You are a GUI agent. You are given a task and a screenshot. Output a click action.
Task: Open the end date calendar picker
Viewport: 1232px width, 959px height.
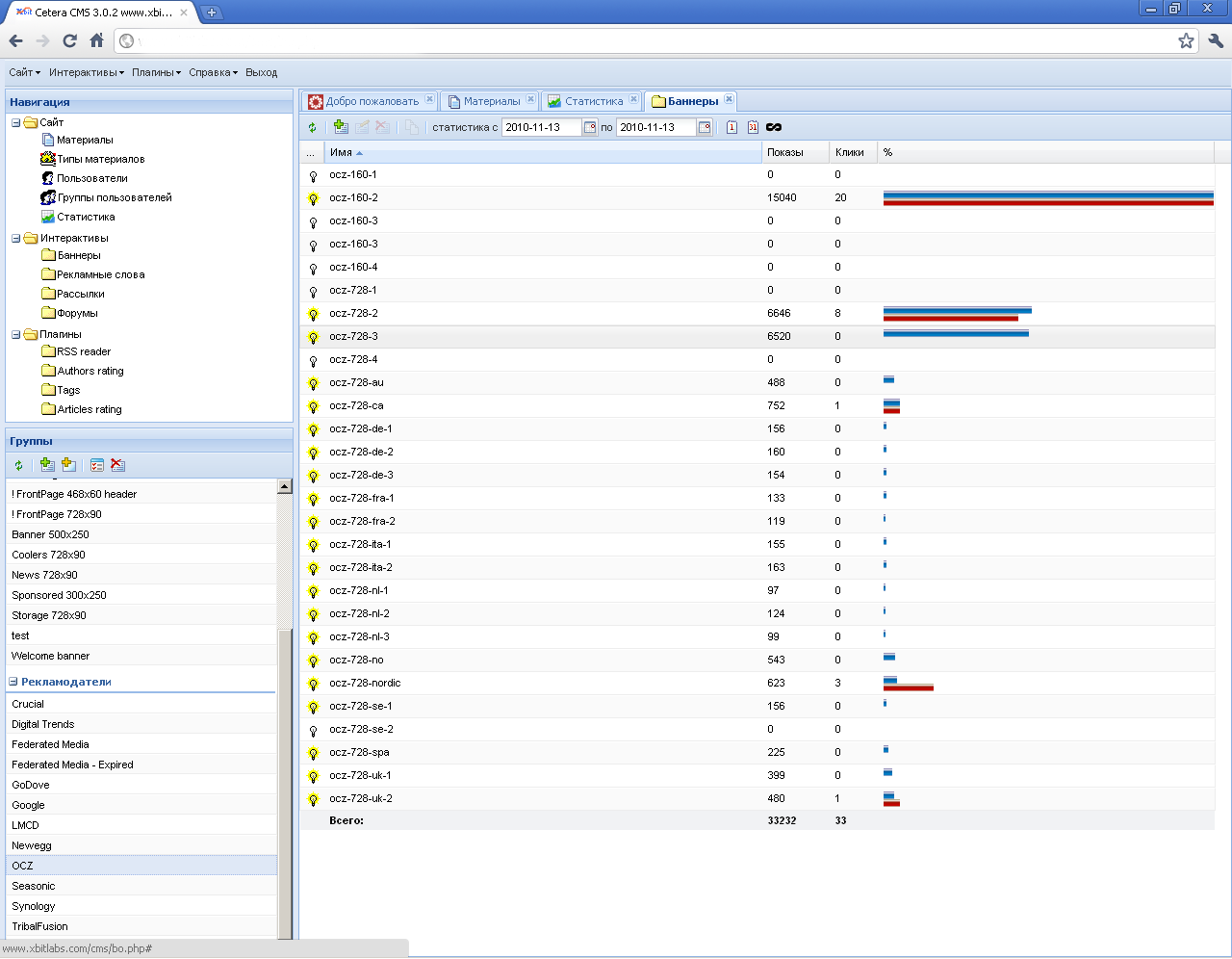[705, 127]
